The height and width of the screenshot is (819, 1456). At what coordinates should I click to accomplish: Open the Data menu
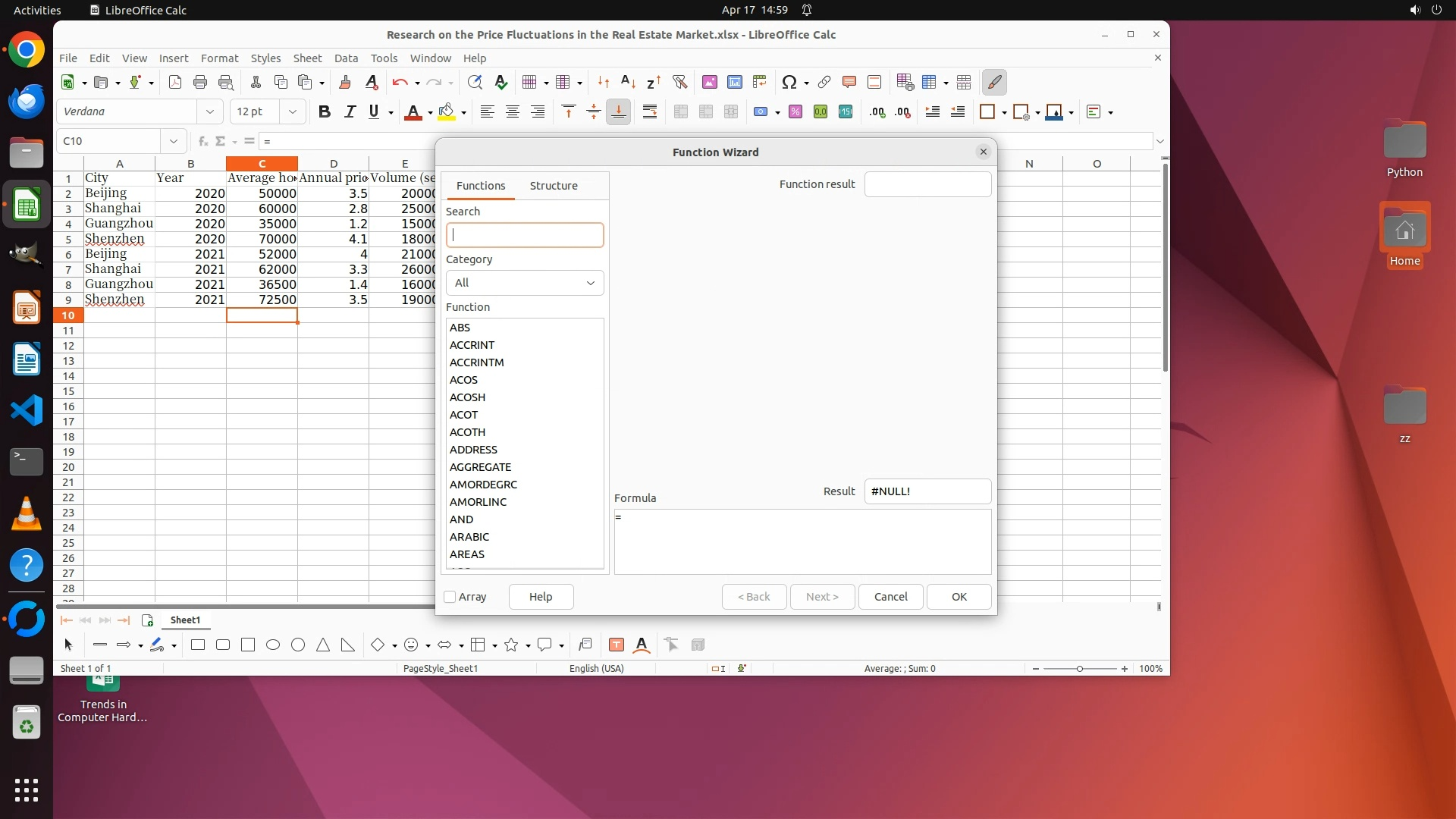[346, 58]
